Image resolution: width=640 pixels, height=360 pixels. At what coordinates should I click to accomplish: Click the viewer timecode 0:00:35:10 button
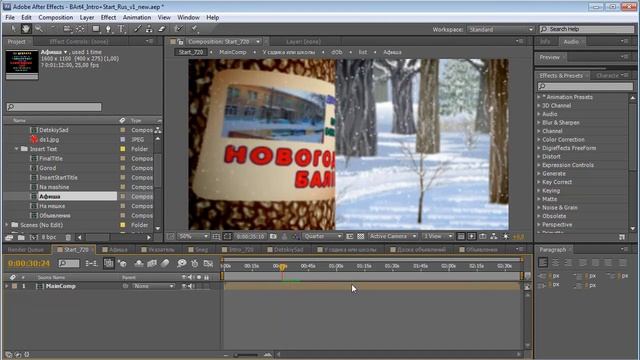[251, 236]
